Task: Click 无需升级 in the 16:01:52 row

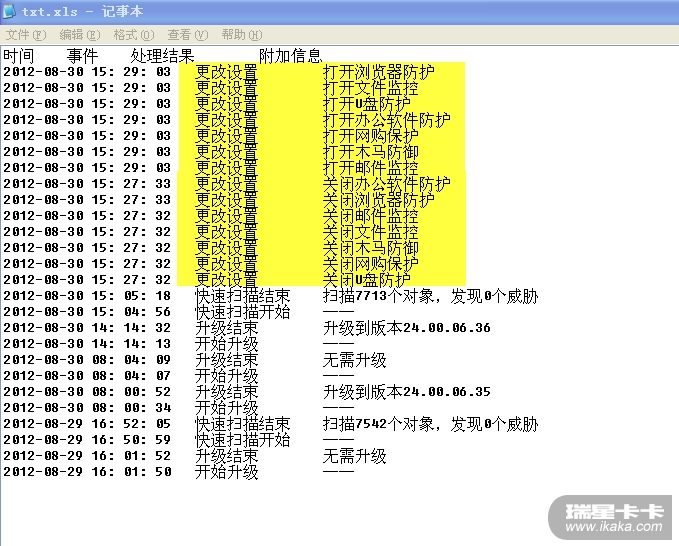Action: (355, 456)
